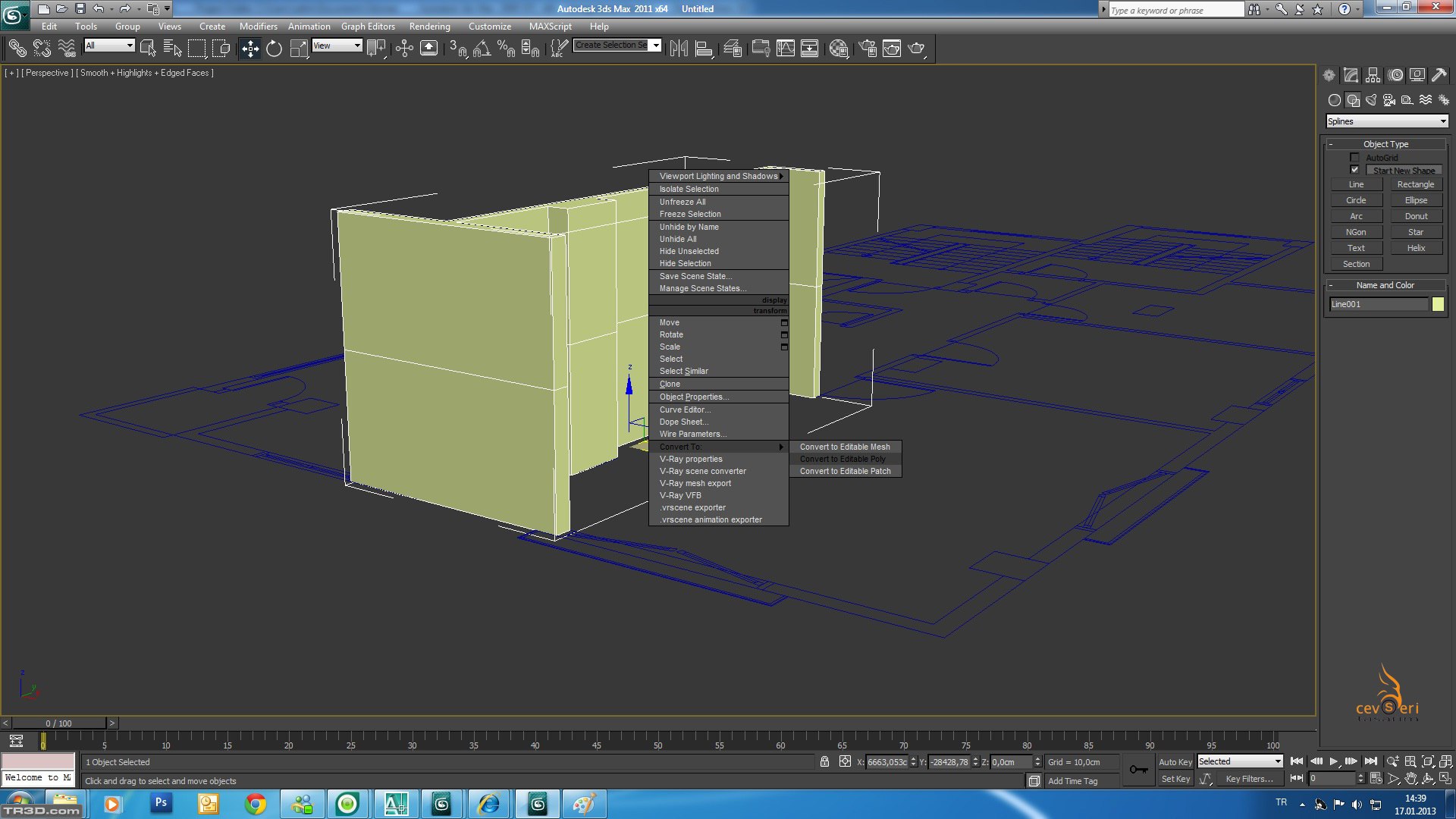
Task: Uncheck the Start New Shape checkbox
Action: (1354, 170)
